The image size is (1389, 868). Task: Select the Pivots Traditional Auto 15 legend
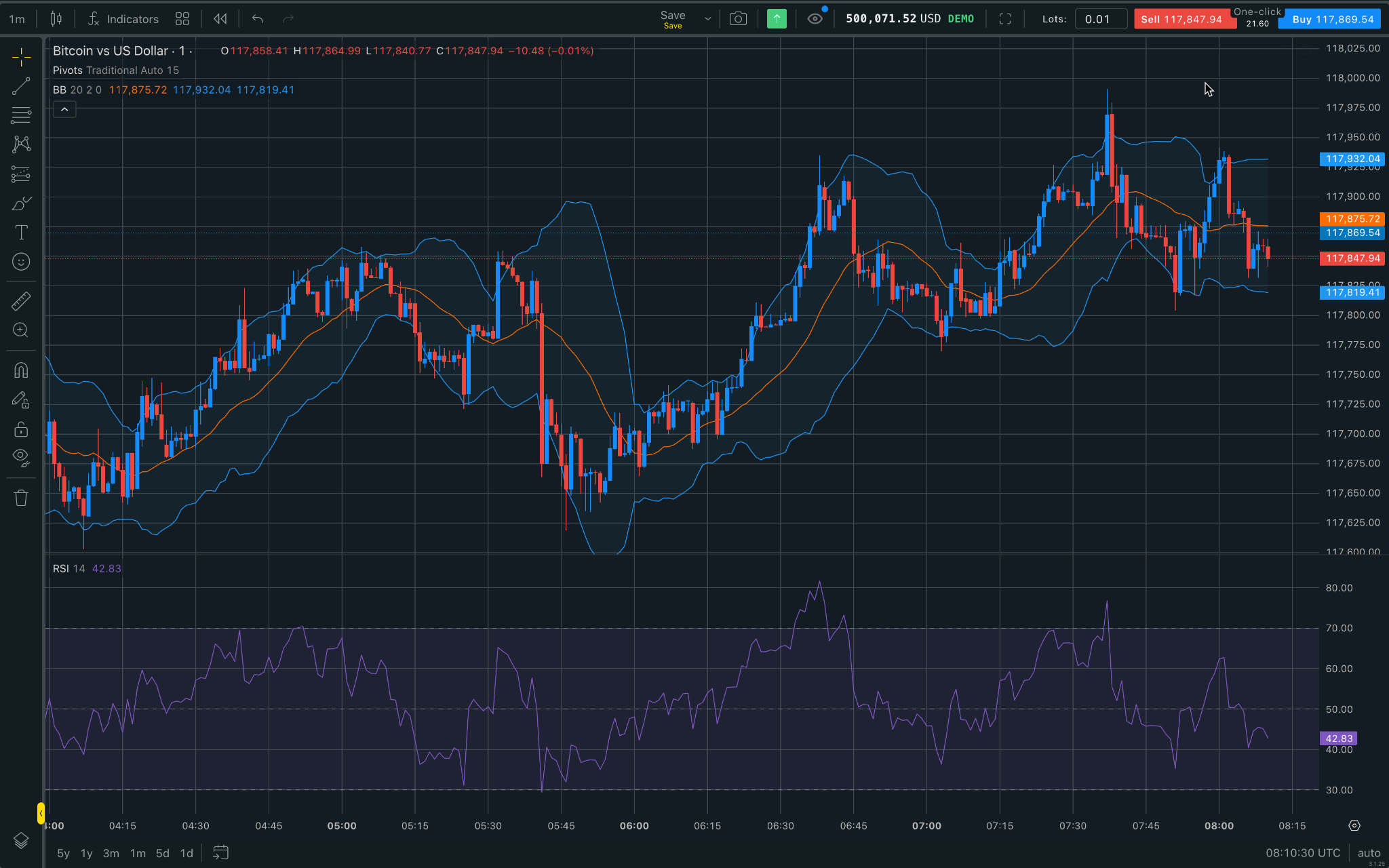(x=116, y=71)
